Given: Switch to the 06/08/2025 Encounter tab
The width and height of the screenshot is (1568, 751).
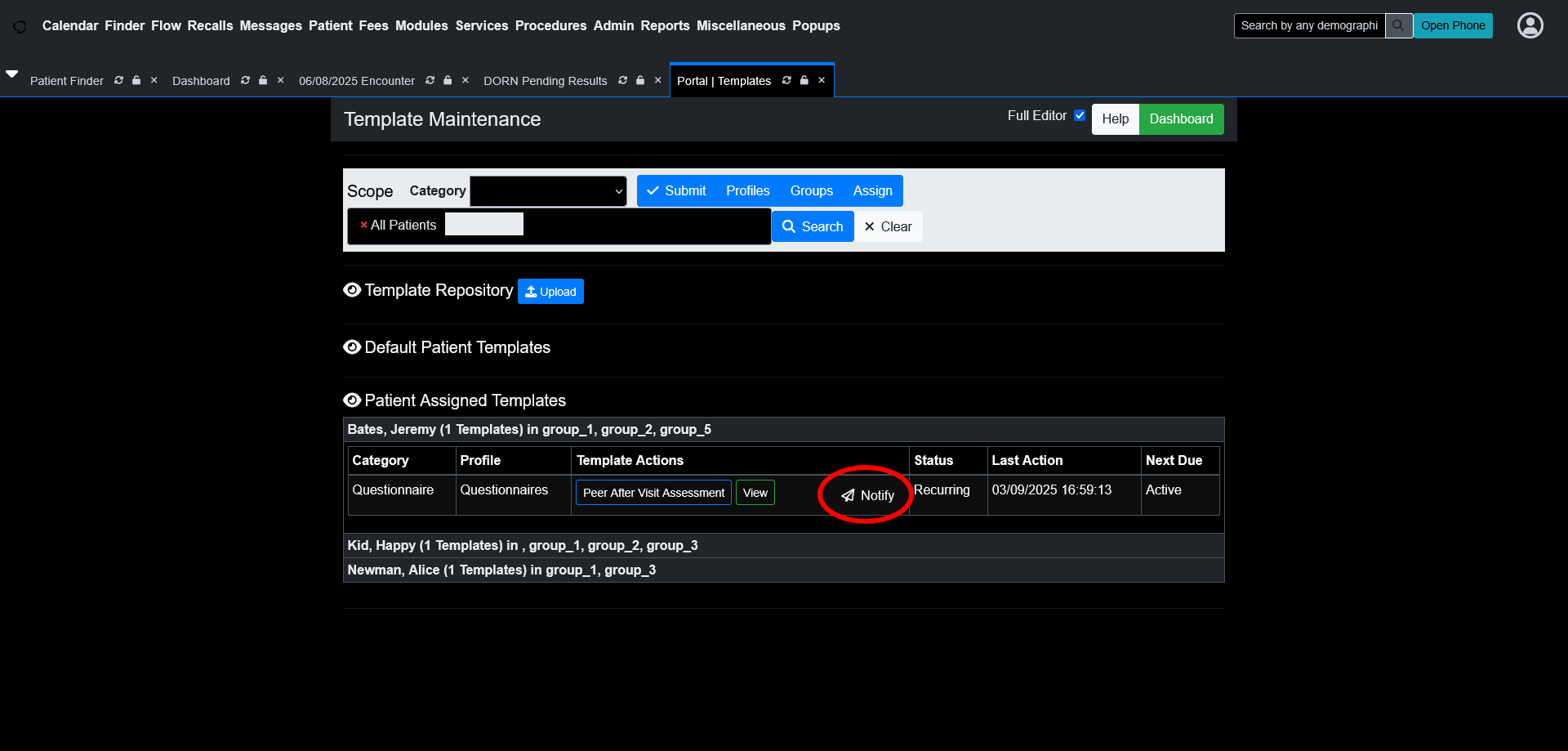Looking at the screenshot, I should [357, 81].
